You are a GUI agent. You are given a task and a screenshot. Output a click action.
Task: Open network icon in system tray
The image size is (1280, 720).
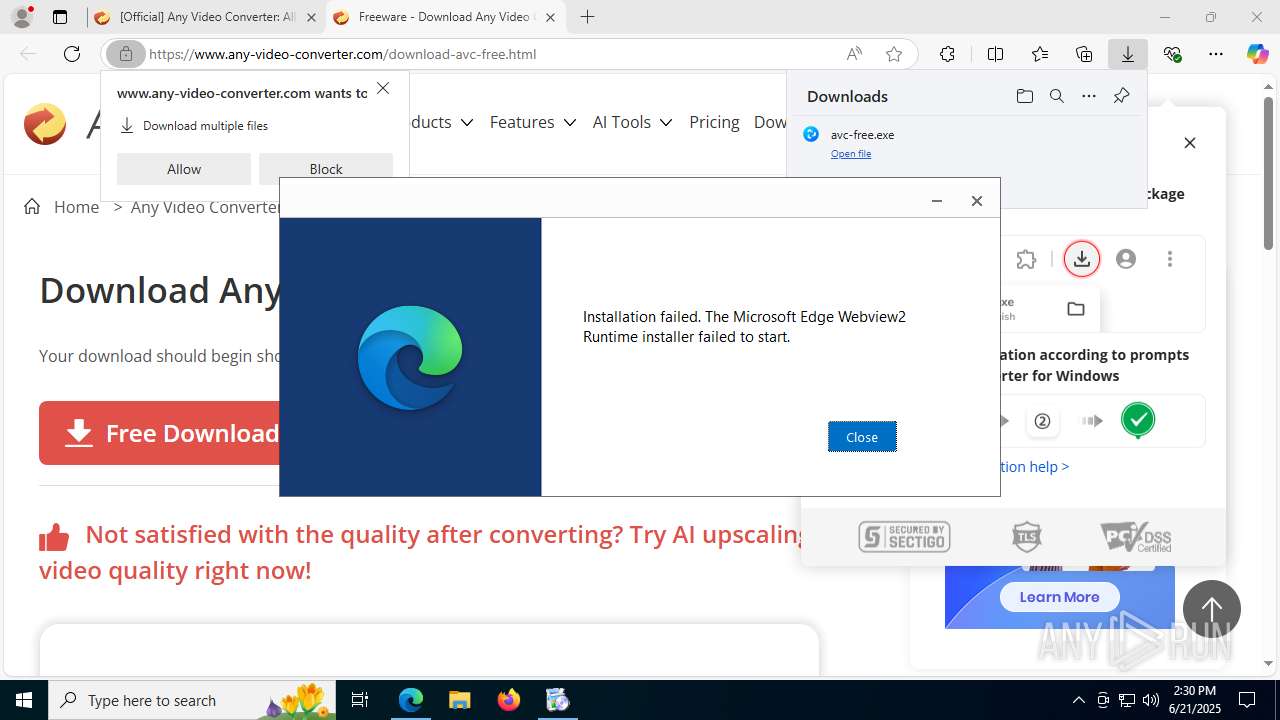click(1127, 700)
